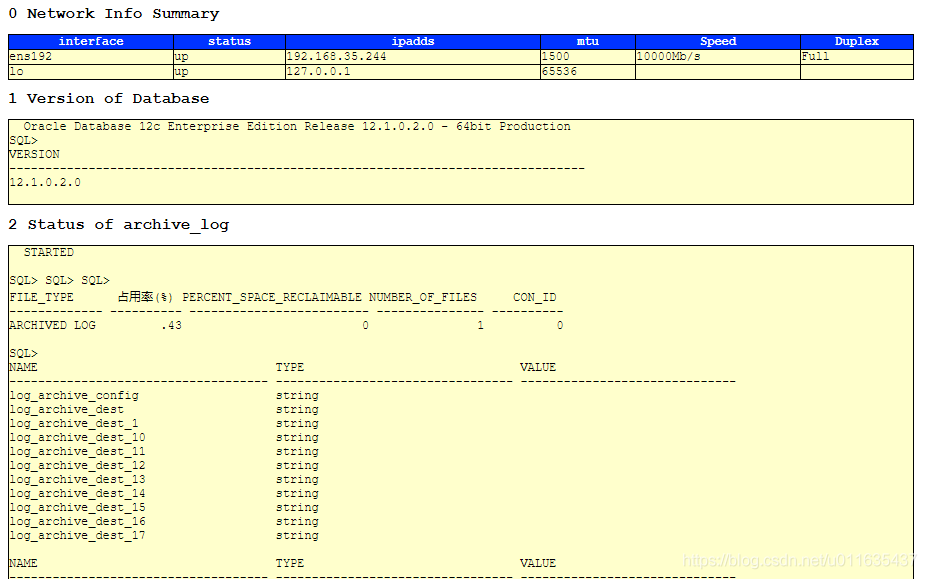Click the Duplex column header
The height and width of the screenshot is (579, 927).
click(857, 41)
